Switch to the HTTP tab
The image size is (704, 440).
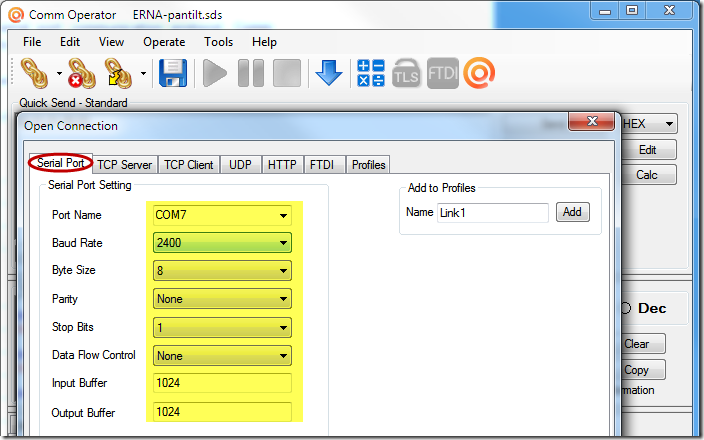(x=282, y=165)
